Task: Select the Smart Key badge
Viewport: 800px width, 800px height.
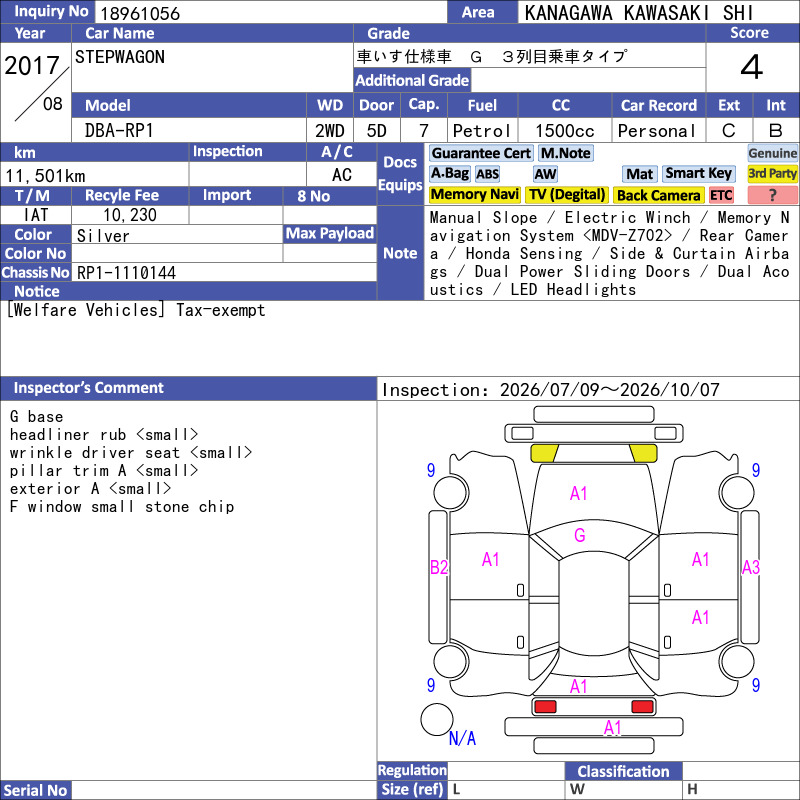Action: point(699,174)
